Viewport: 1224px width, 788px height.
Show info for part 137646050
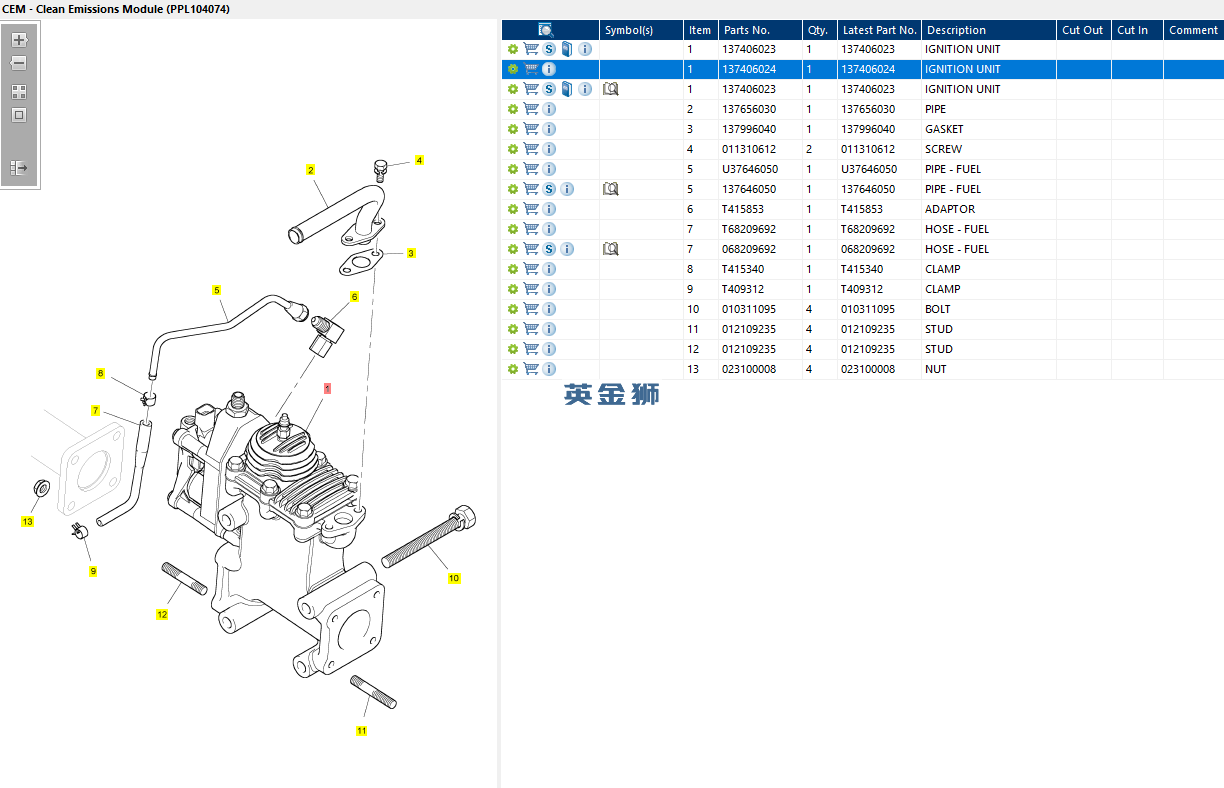(567, 189)
